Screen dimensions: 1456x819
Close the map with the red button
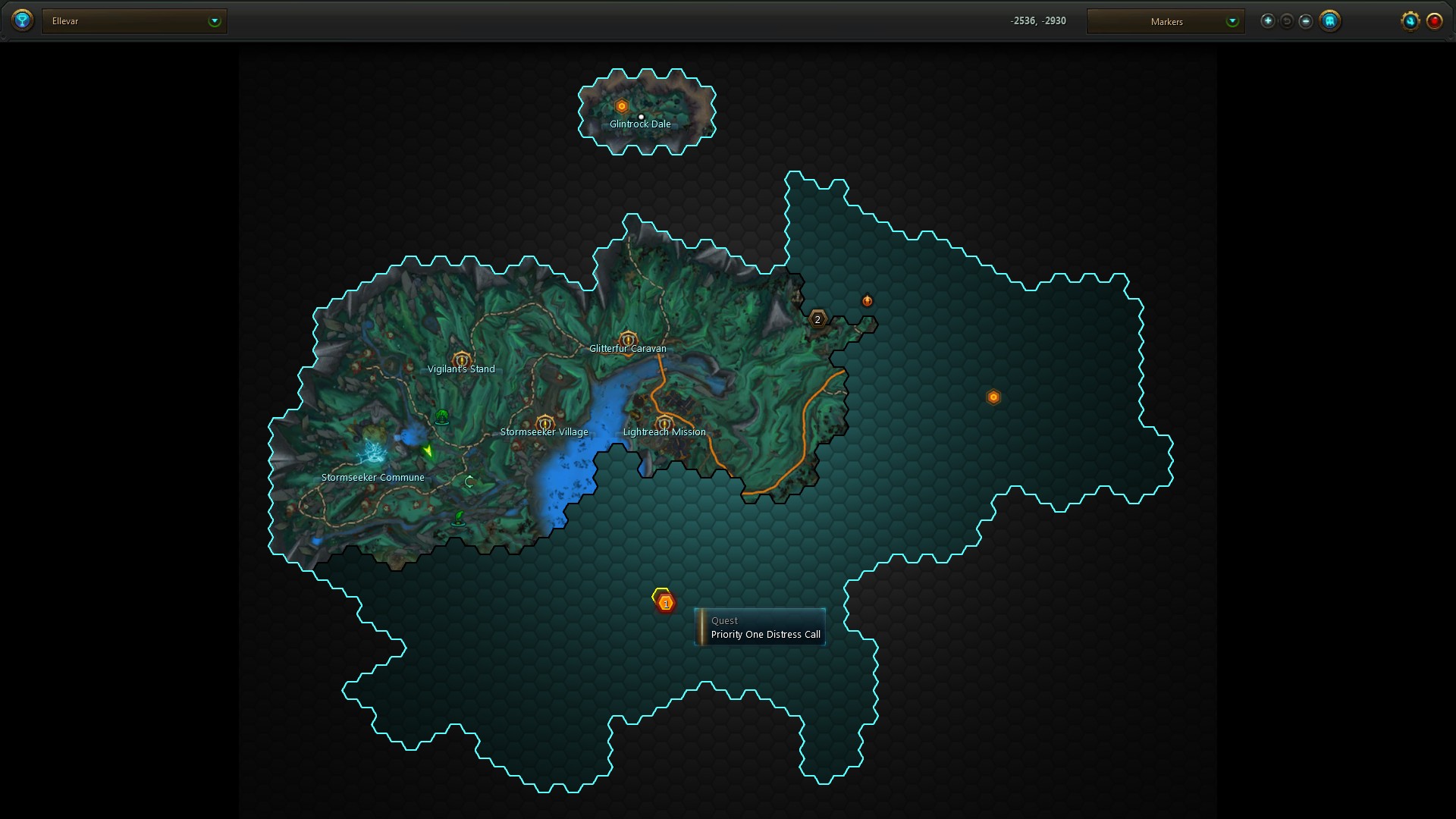(x=1435, y=21)
